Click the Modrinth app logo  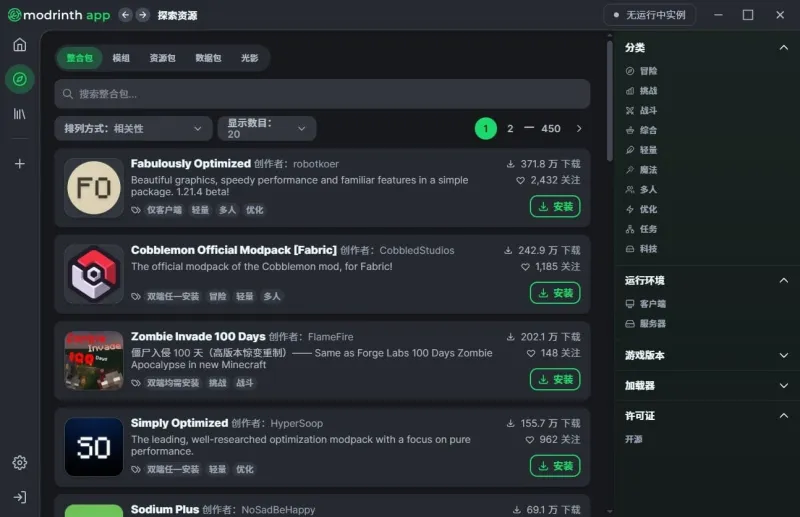[x=59, y=15]
